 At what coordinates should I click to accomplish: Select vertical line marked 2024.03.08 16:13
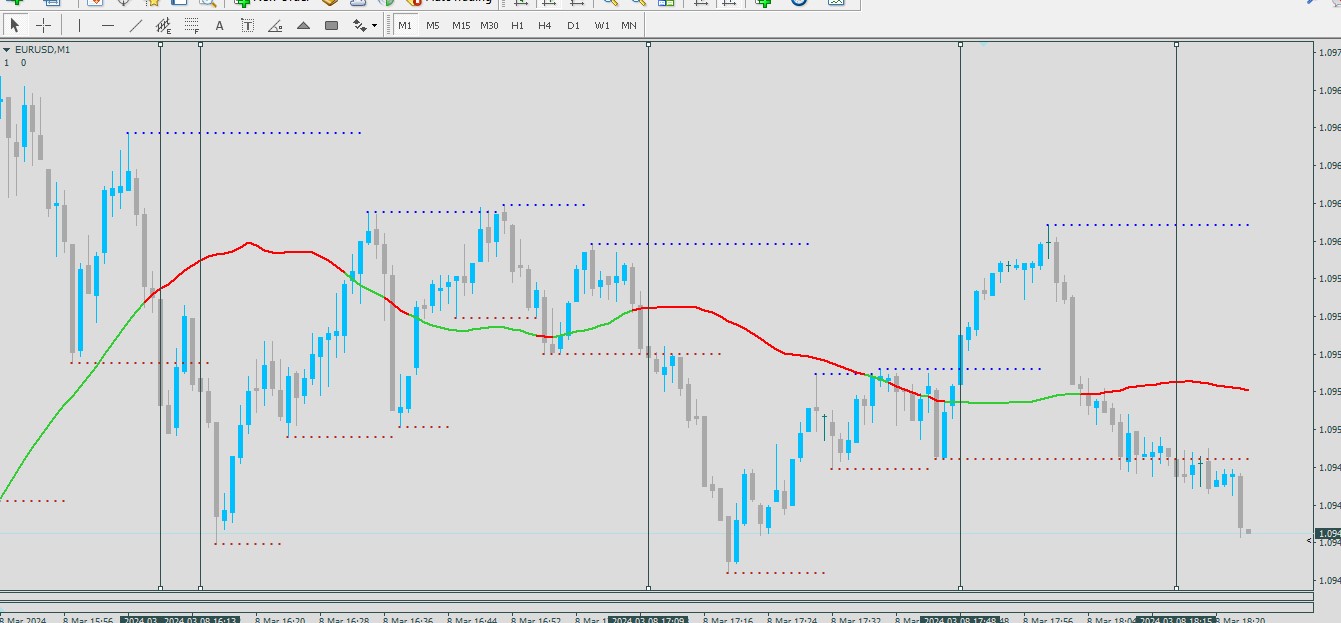point(200,315)
